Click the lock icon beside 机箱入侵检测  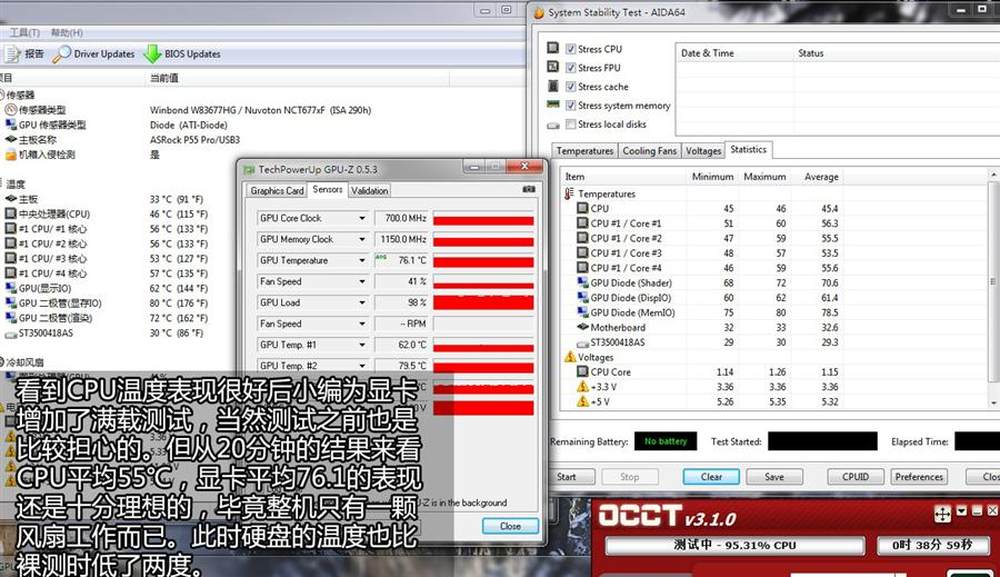pyautogui.click(x=11, y=154)
